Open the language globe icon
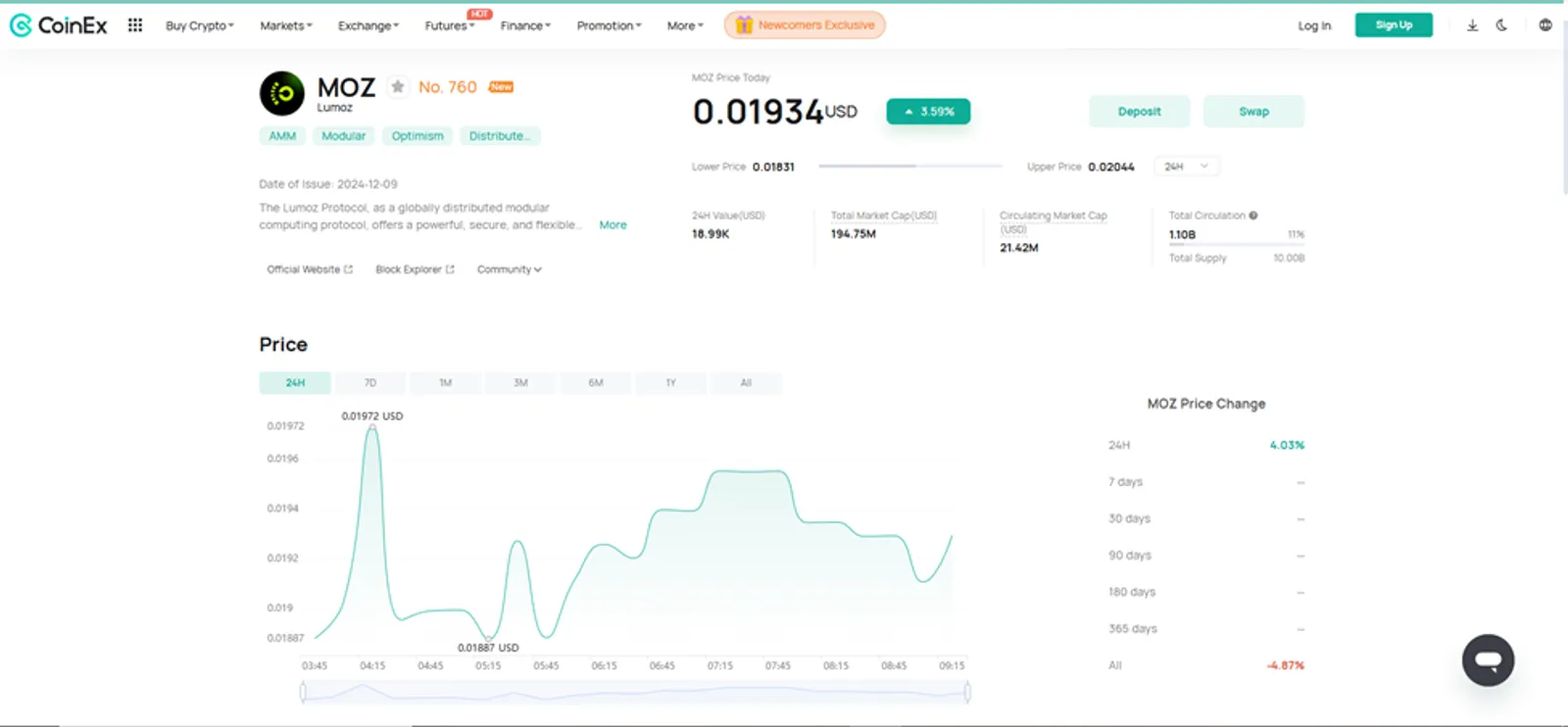This screenshot has height=727, width=1568. click(1545, 25)
